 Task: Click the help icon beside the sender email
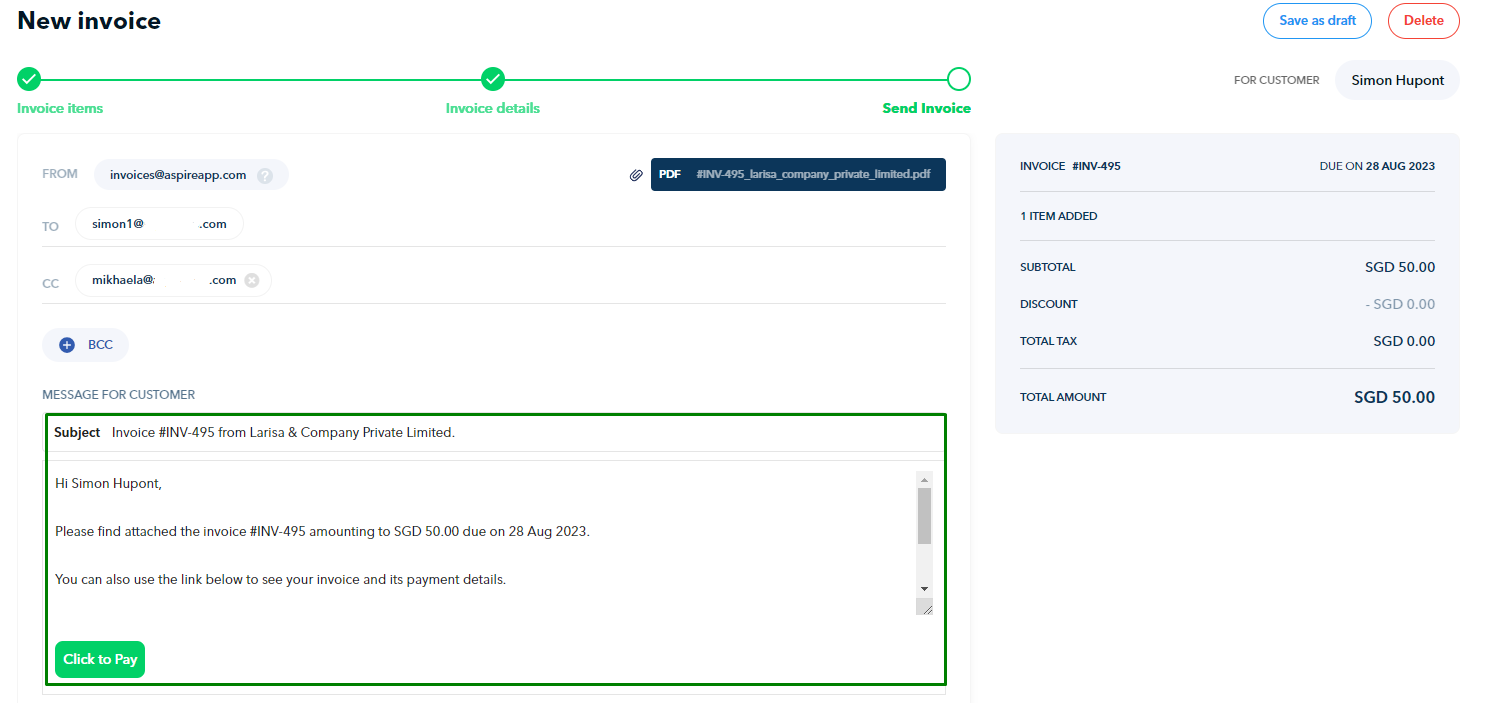tap(265, 175)
